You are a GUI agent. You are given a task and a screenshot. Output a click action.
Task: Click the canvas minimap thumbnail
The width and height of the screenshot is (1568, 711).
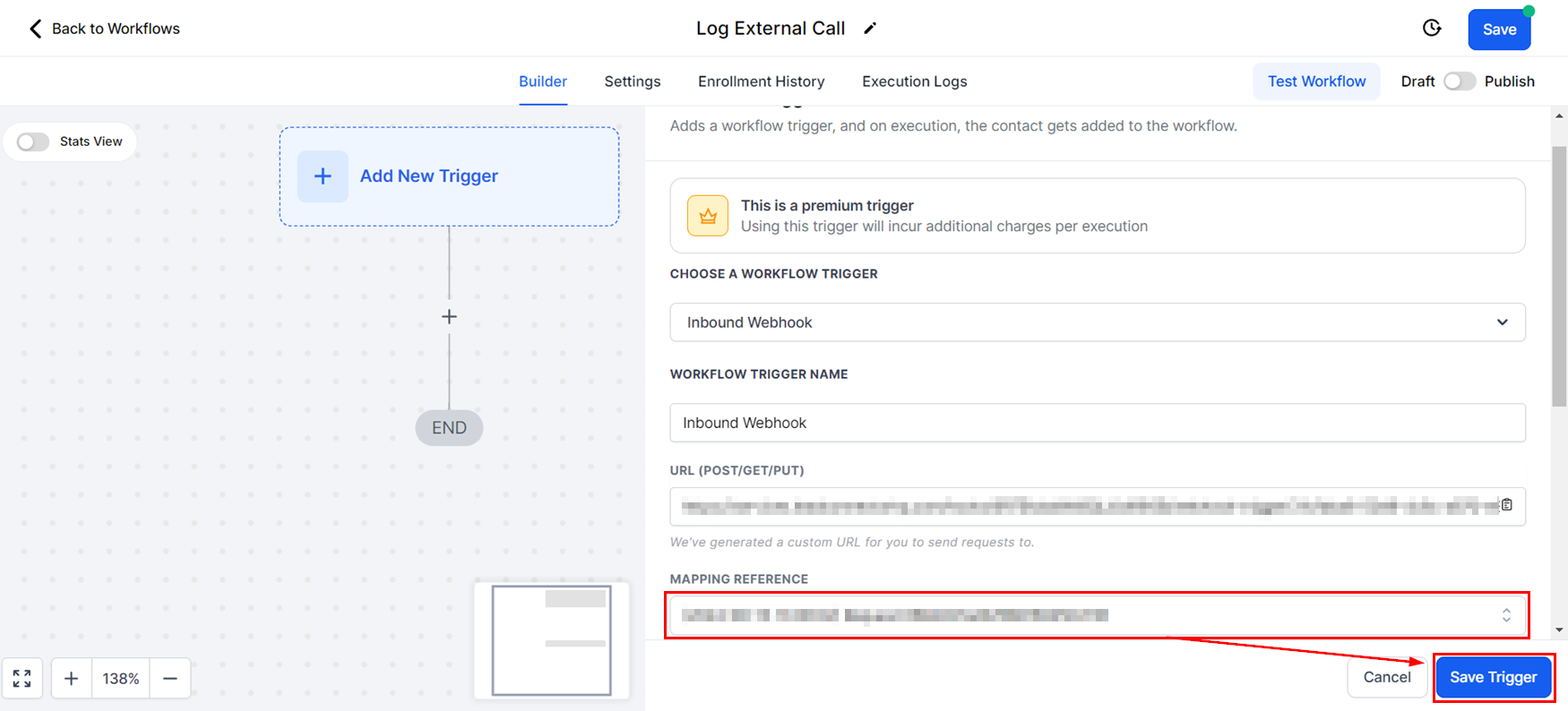[x=551, y=640]
